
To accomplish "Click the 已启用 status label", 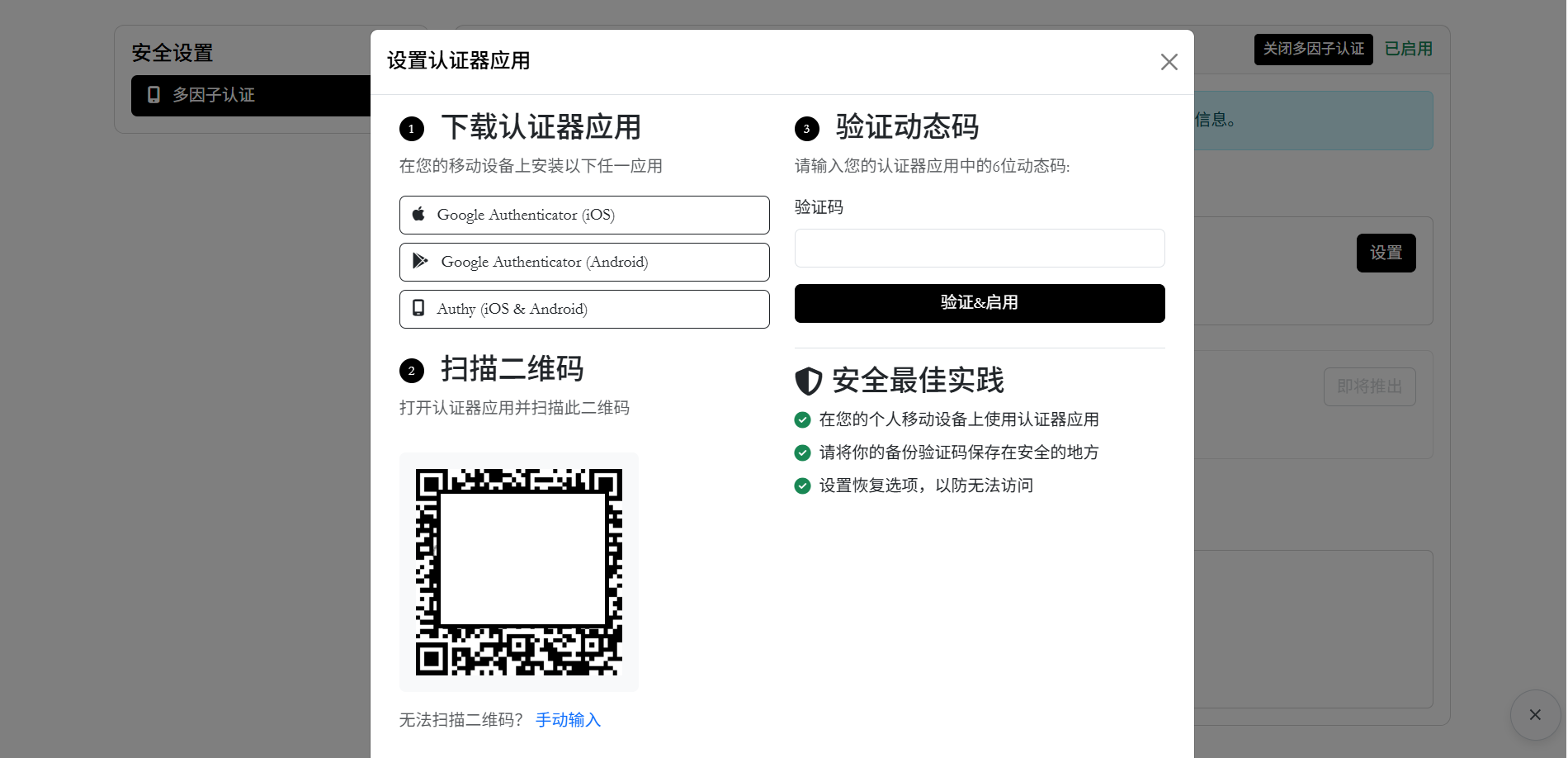I will pos(1409,50).
